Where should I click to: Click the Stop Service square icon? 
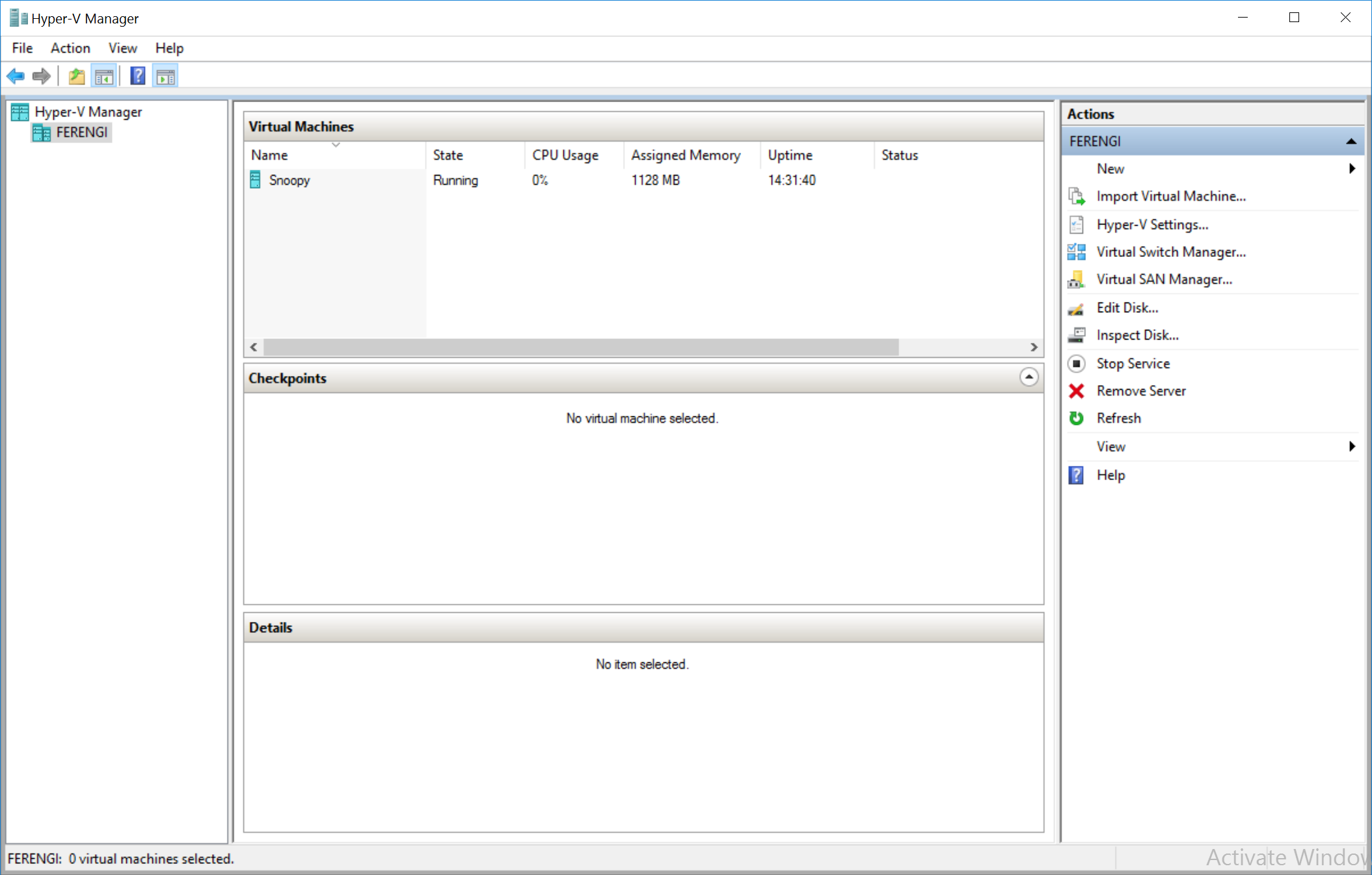[1077, 363]
